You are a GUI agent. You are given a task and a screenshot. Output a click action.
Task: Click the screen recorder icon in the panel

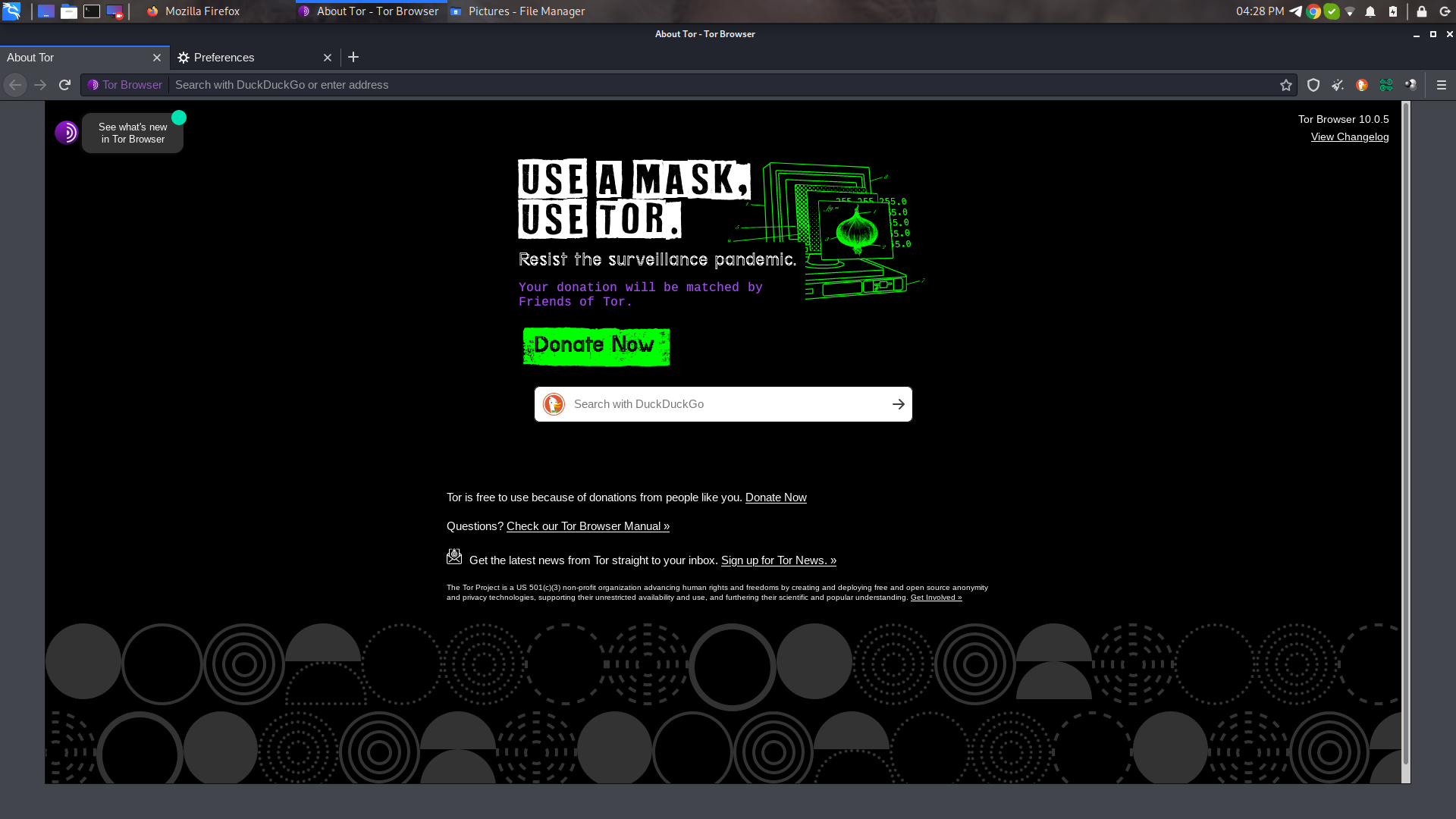[115, 11]
